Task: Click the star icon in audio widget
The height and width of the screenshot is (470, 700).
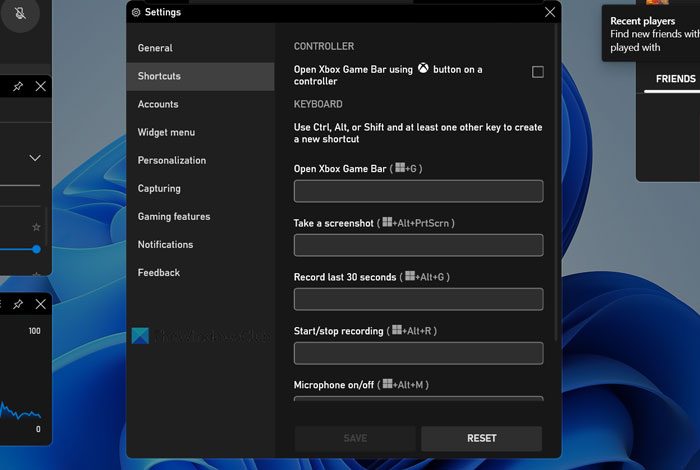Action: coord(36,227)
